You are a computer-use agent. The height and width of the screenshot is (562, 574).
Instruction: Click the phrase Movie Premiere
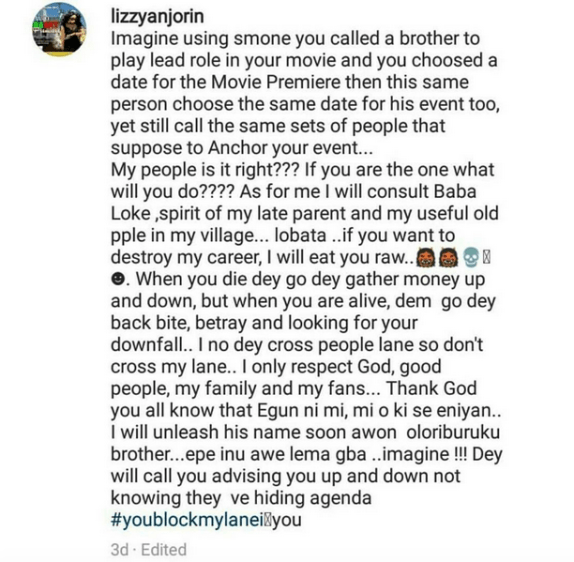[x=276, y=82]
